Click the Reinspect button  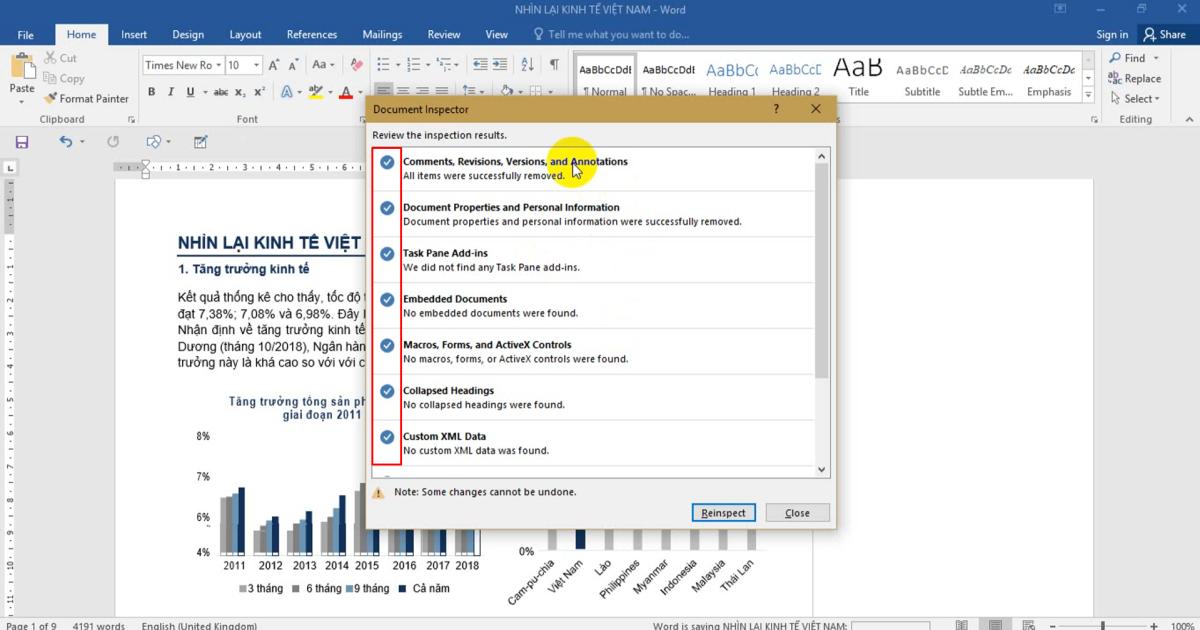click(723, 512)
